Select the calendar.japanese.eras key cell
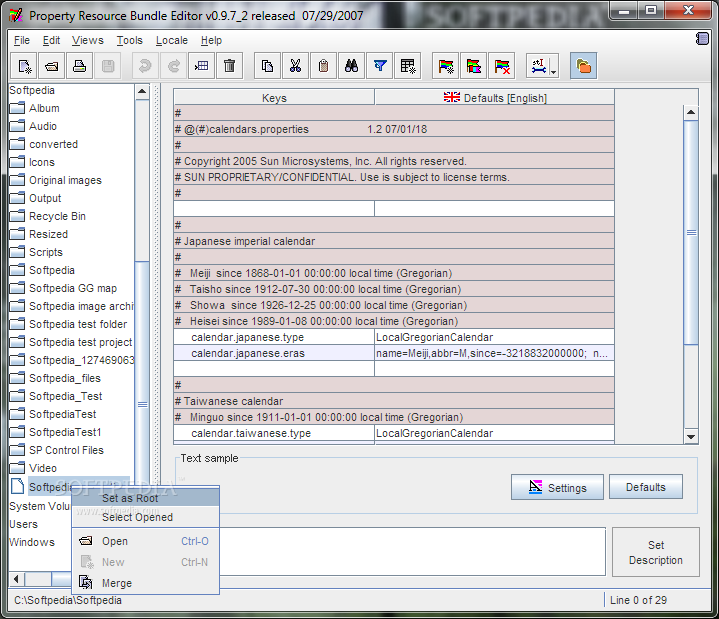Viewport: 719px width, 619px height. (x=274, y=353)
